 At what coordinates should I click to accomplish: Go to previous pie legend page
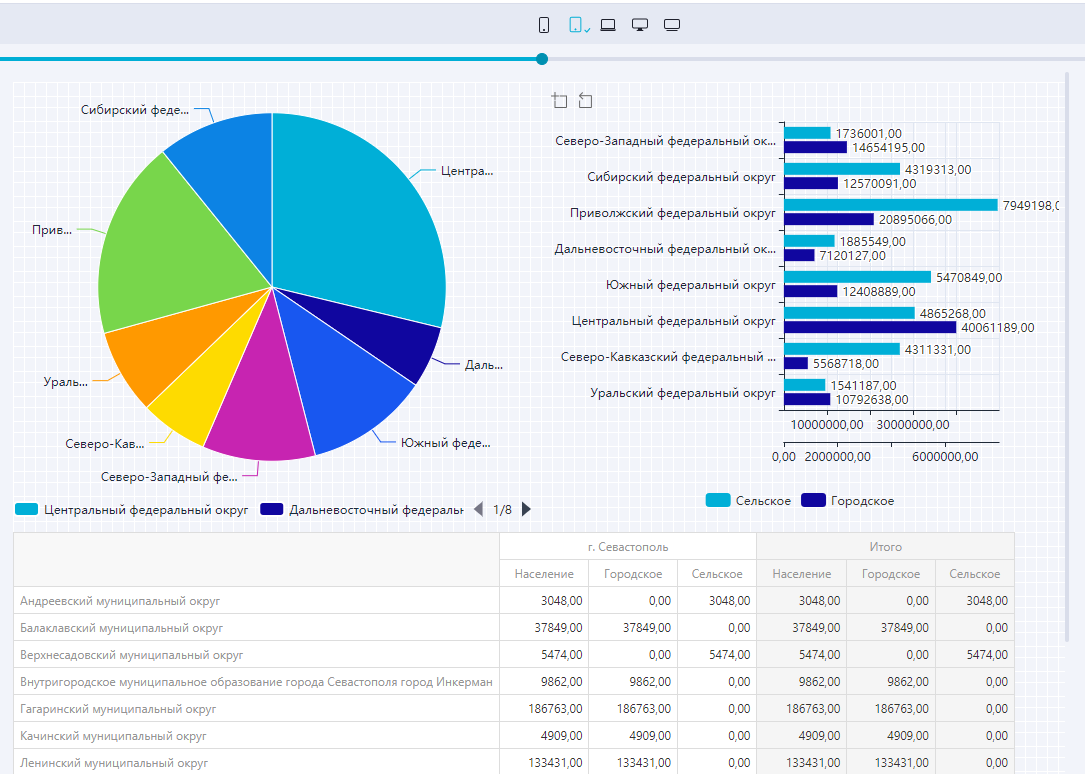(x=478, y=509)
